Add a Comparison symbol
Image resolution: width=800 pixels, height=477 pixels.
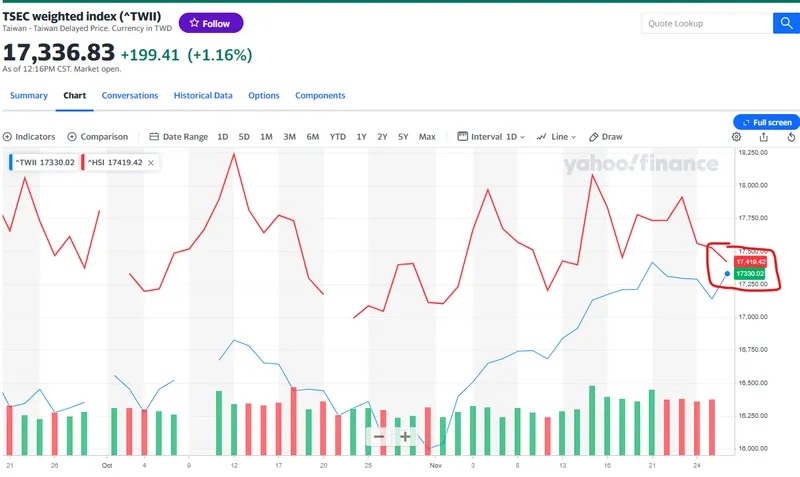point(97,137)
